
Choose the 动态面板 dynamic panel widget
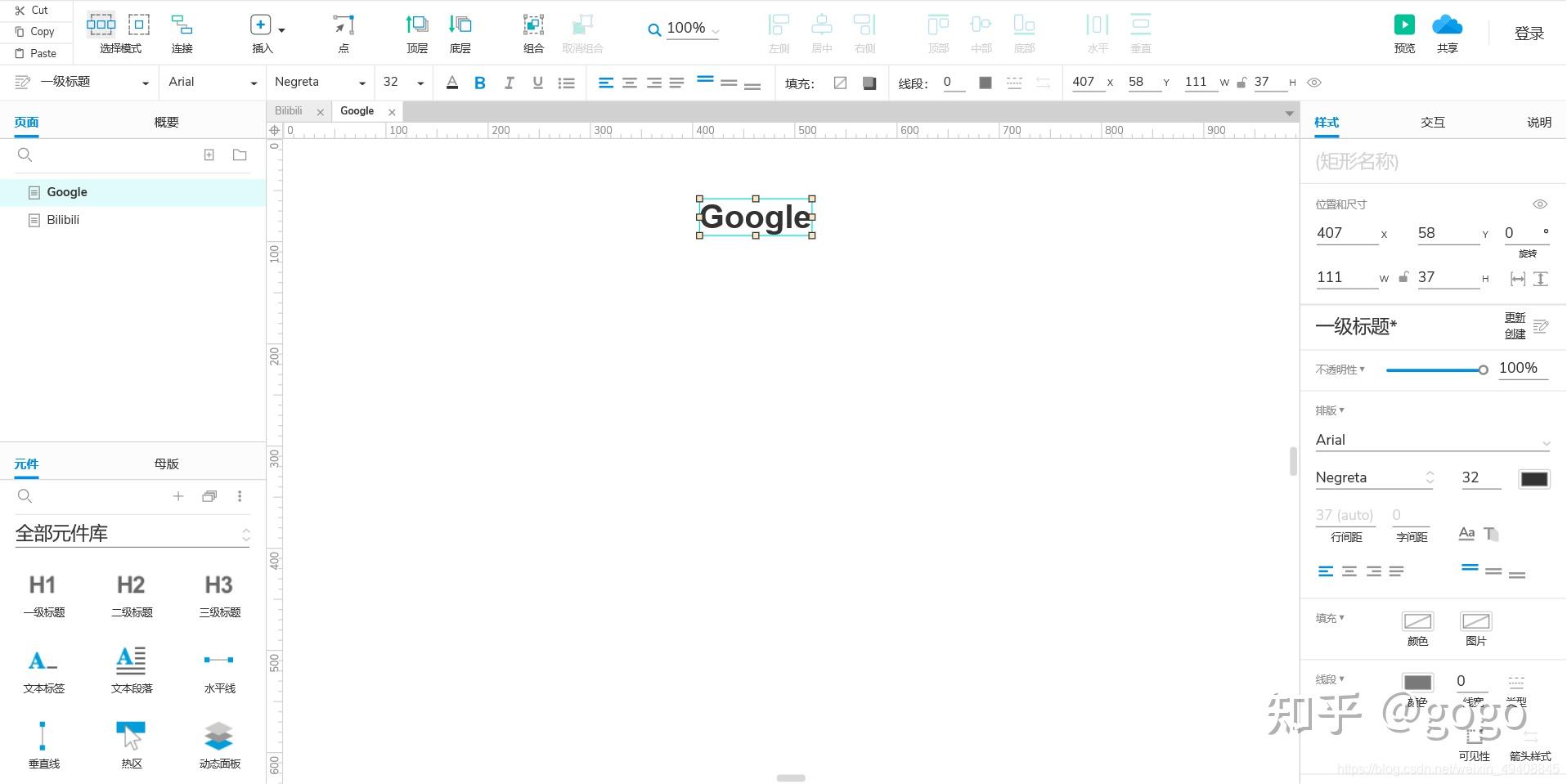coord(219,746)
